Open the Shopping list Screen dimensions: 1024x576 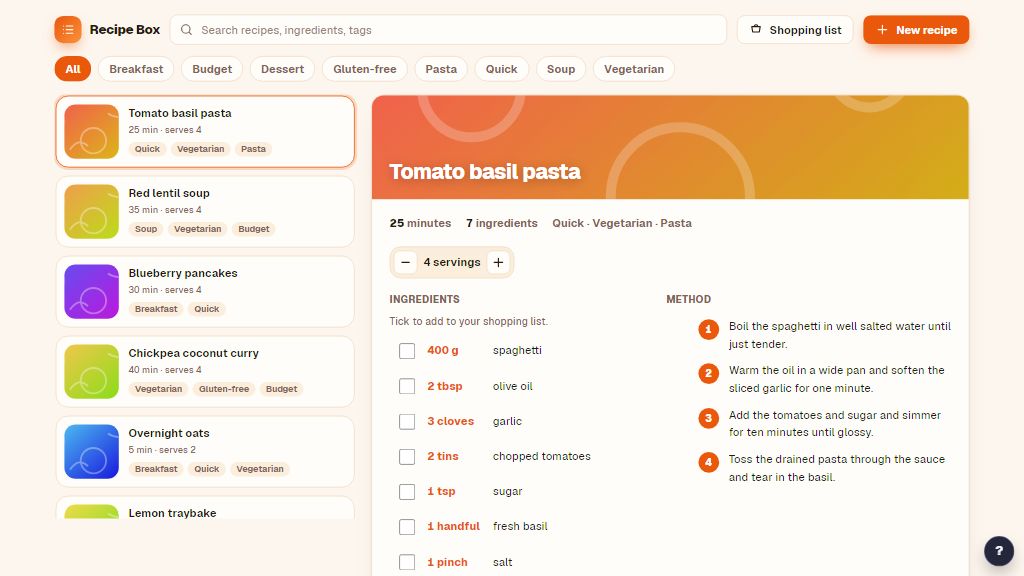[x=795, y=30]
